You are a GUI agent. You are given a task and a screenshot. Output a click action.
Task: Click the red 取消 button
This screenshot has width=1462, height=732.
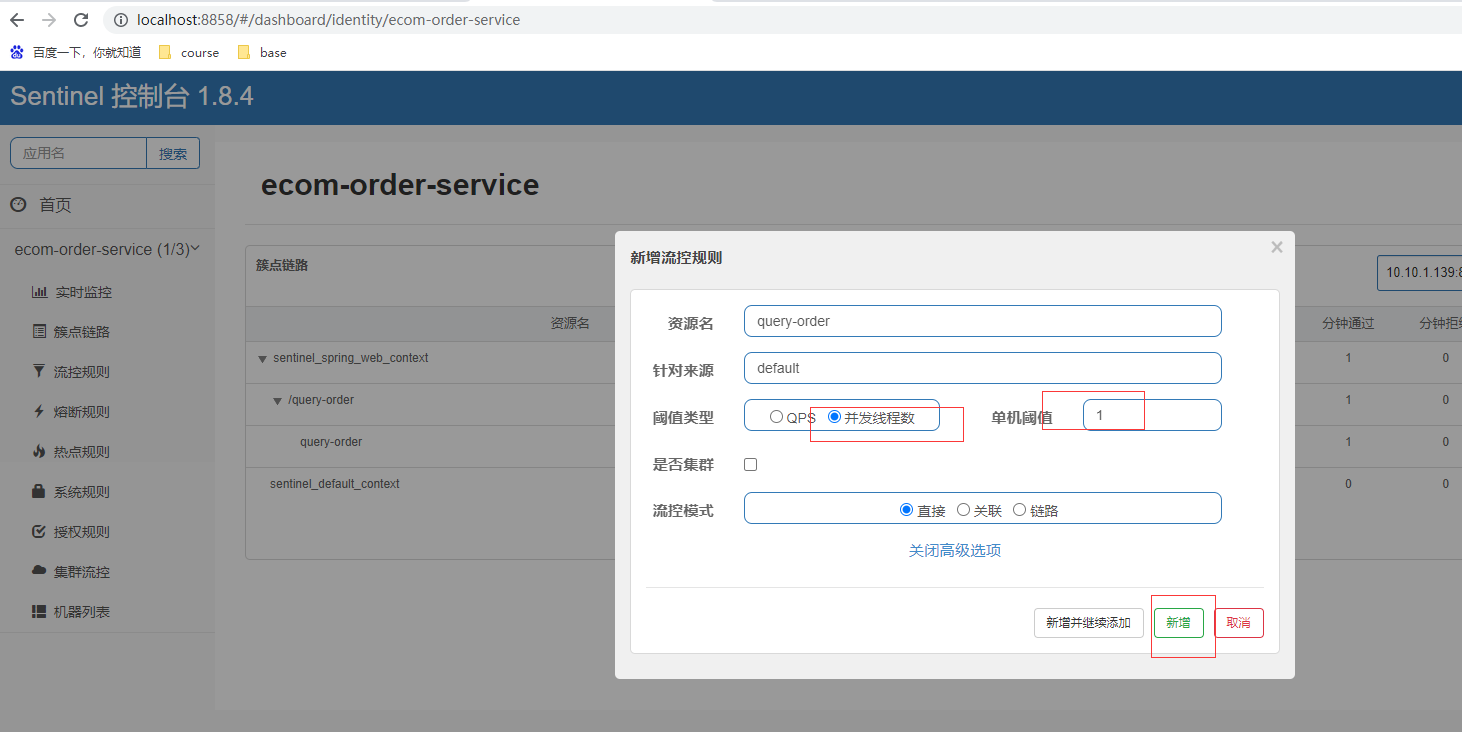coord(1238,622)
